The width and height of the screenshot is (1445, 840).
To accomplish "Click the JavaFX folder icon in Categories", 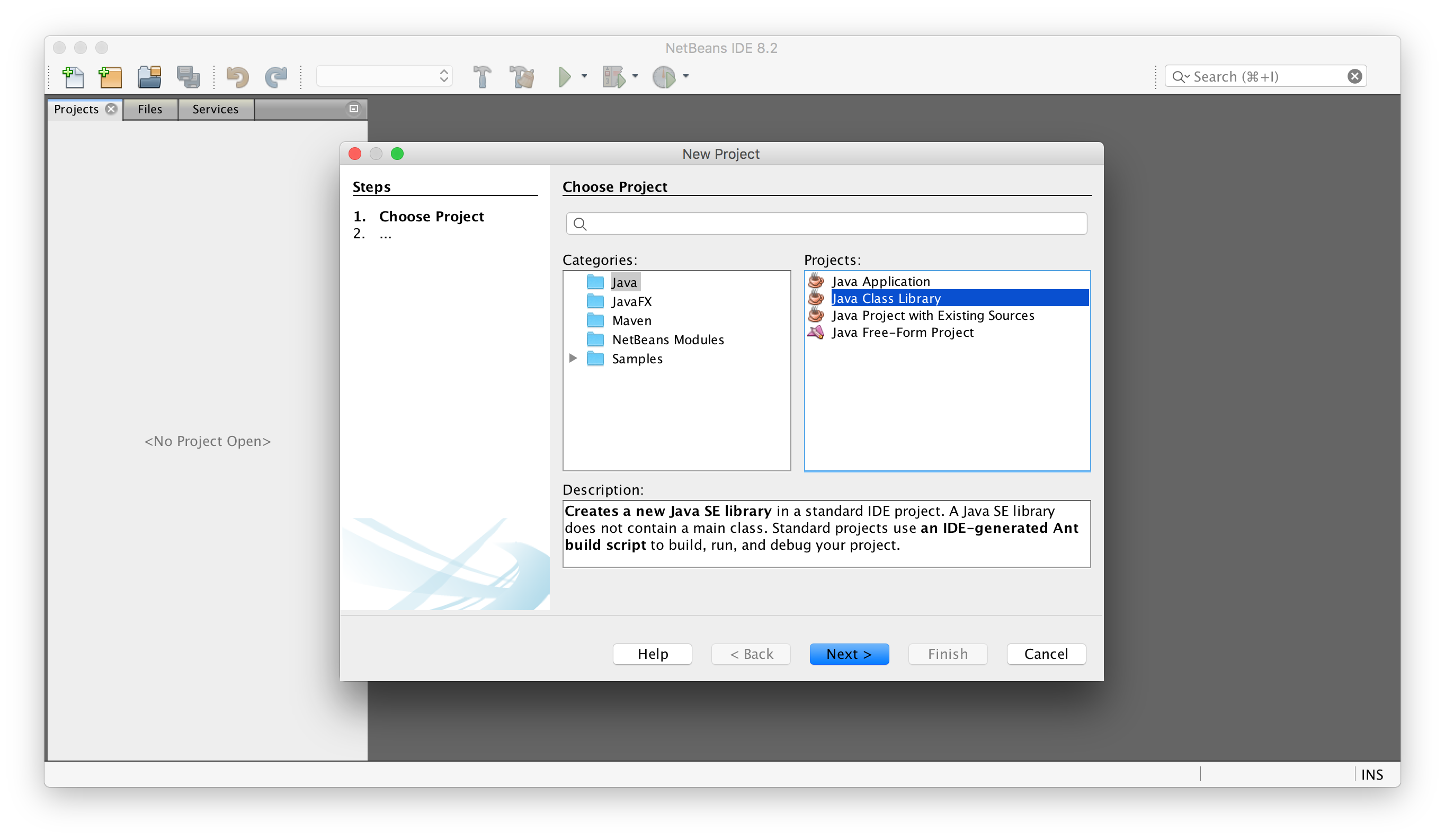I will 595,301.
